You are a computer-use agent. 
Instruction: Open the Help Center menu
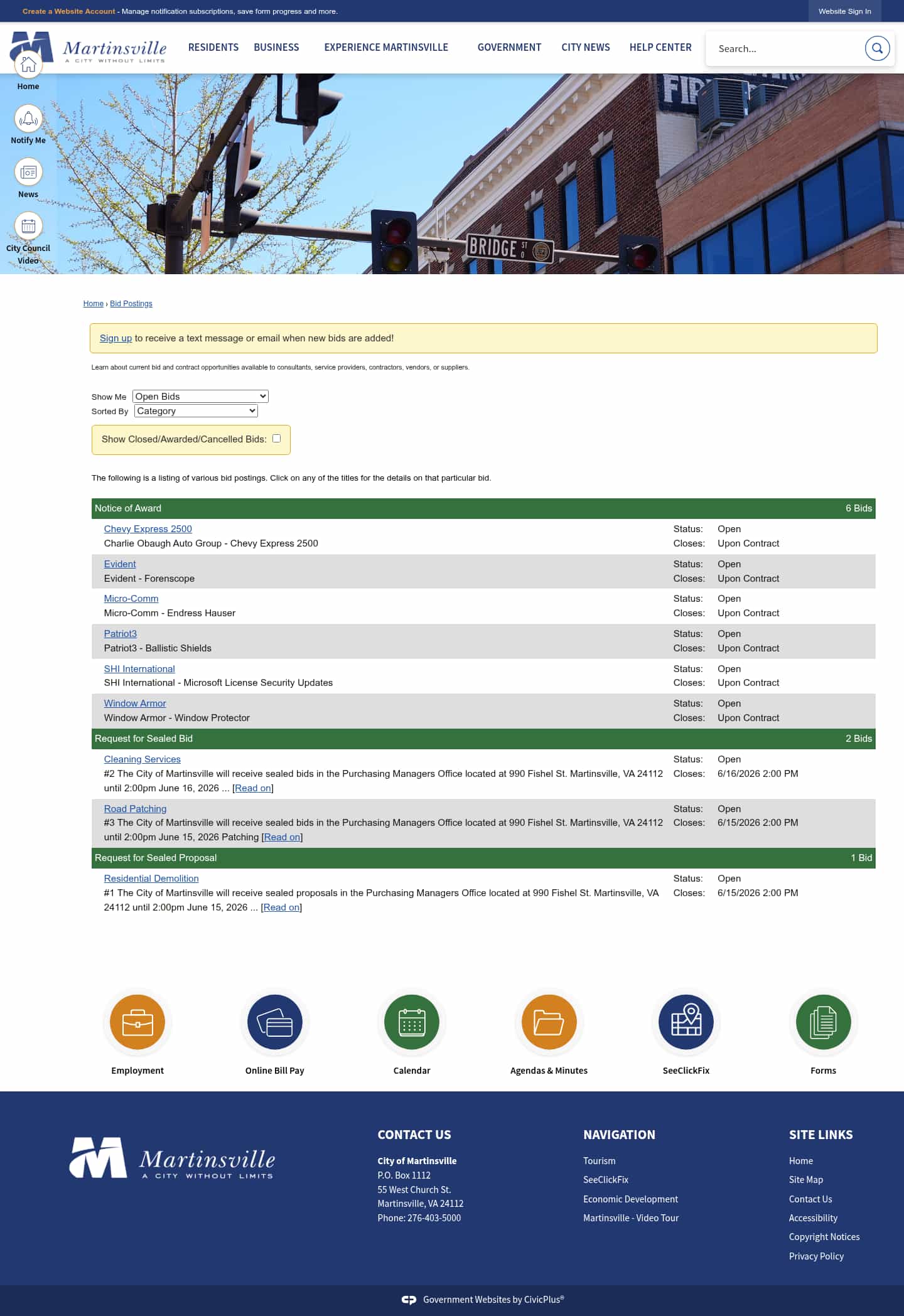pyautogui.click(x=660, y=47)
